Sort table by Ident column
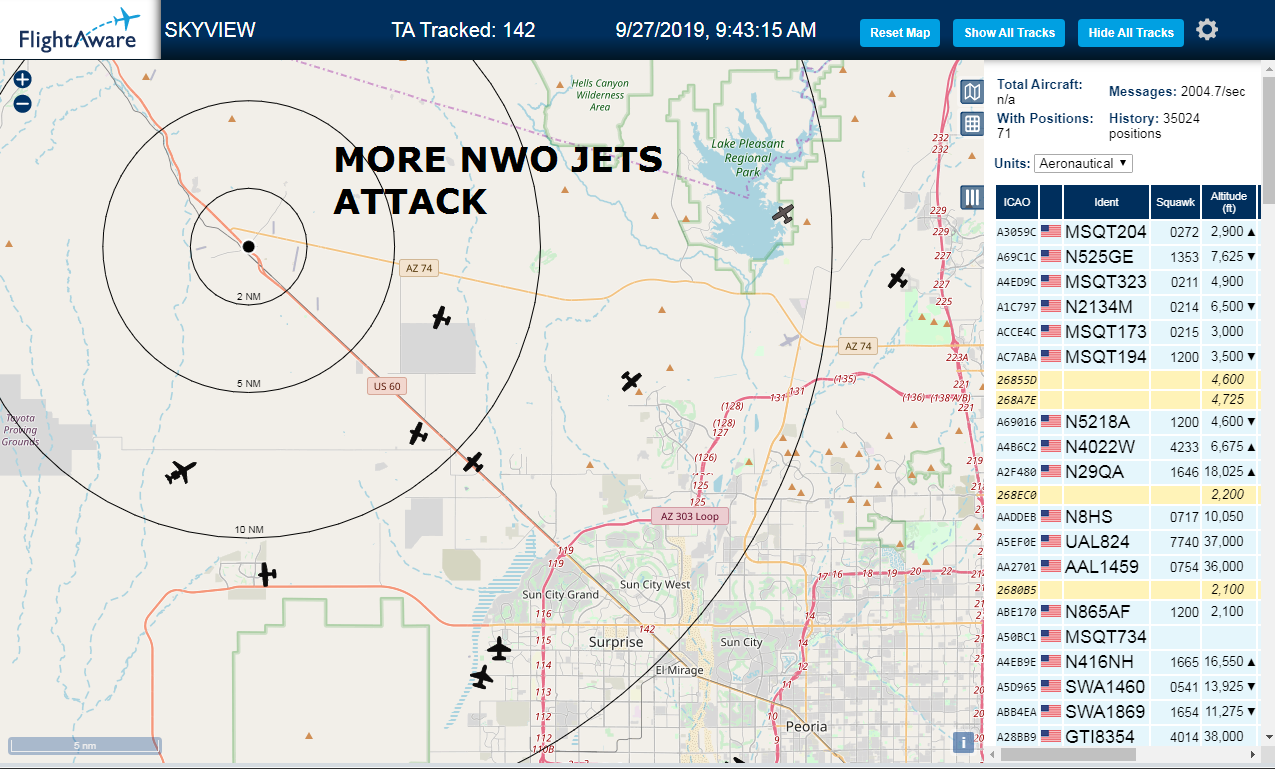Image resolution: width=1275 pixels, height=769 pixels. coord(1106,202)
